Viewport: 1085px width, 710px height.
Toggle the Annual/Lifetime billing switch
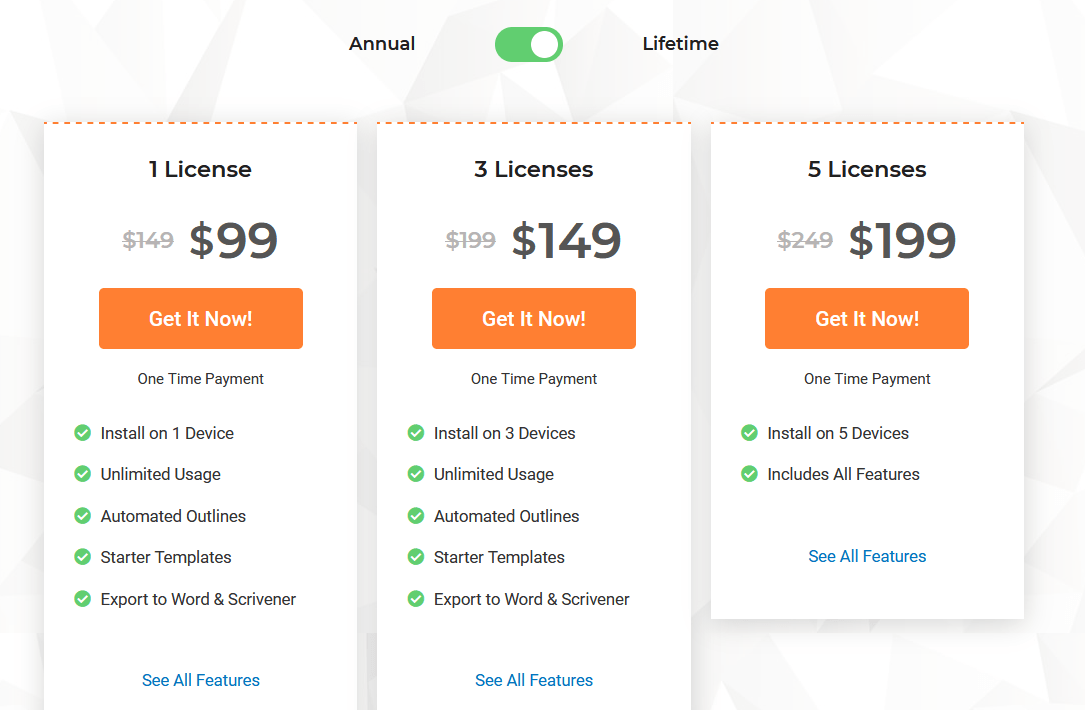(x=528, y=44)
